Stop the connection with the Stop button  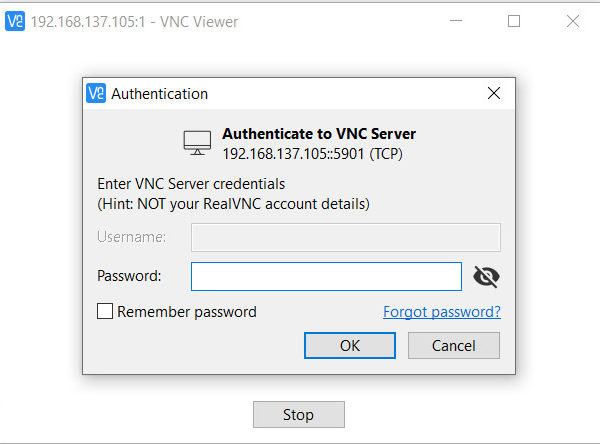[299, 415]
